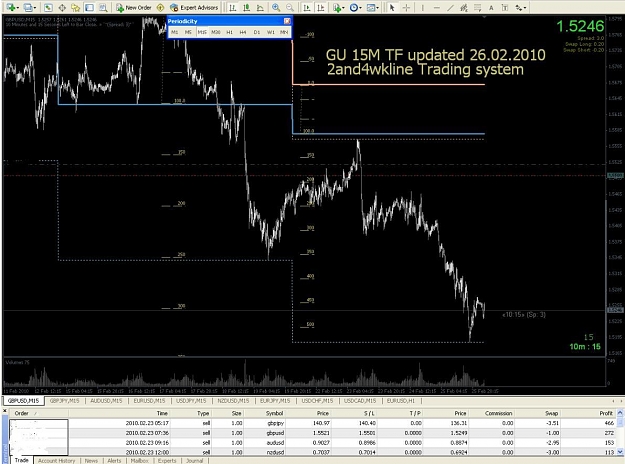The height and width of the screenshot is (464, 625).
Task: Open the MetaEditor yellow diamond icon
Action: point(160,8)
